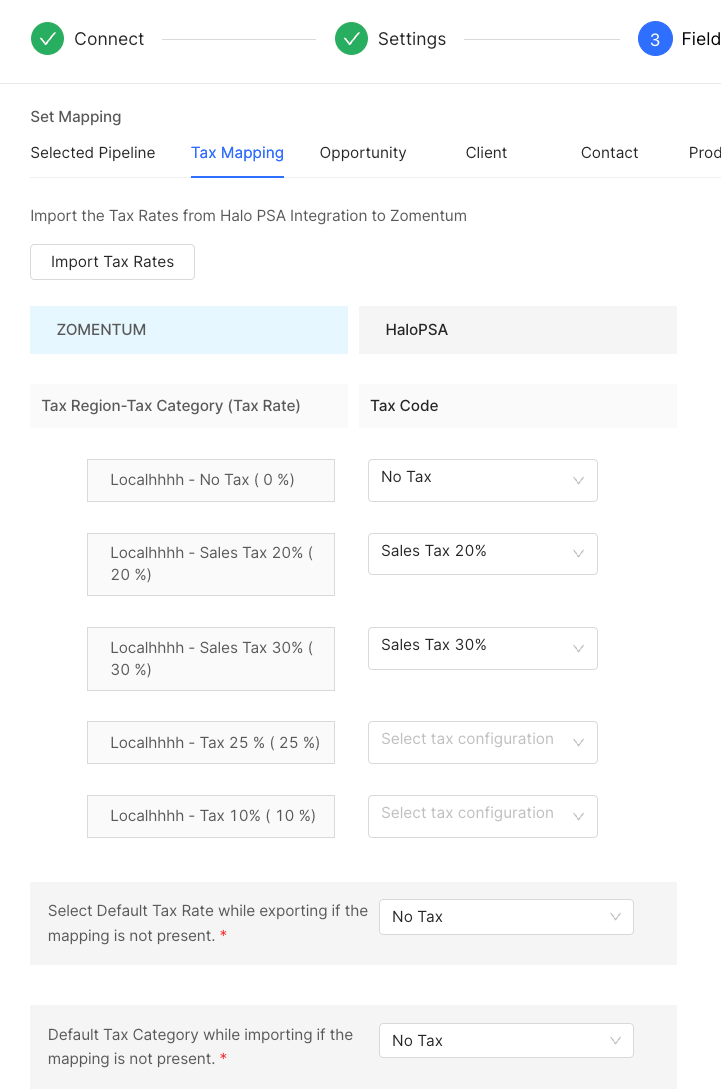The image size is (721, 1092).
Task: Click the Tax Mapping tab
Action: (237, 153)
